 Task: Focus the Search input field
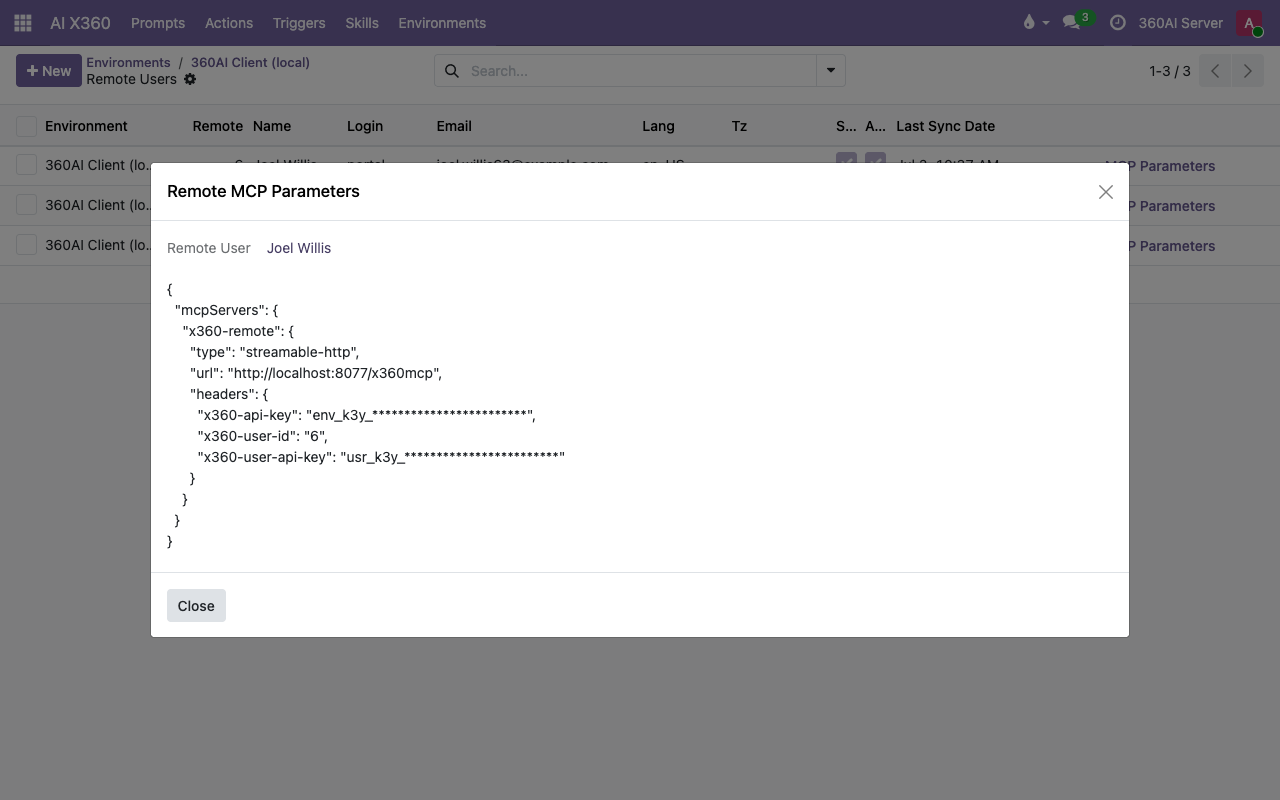coord(640,71)
